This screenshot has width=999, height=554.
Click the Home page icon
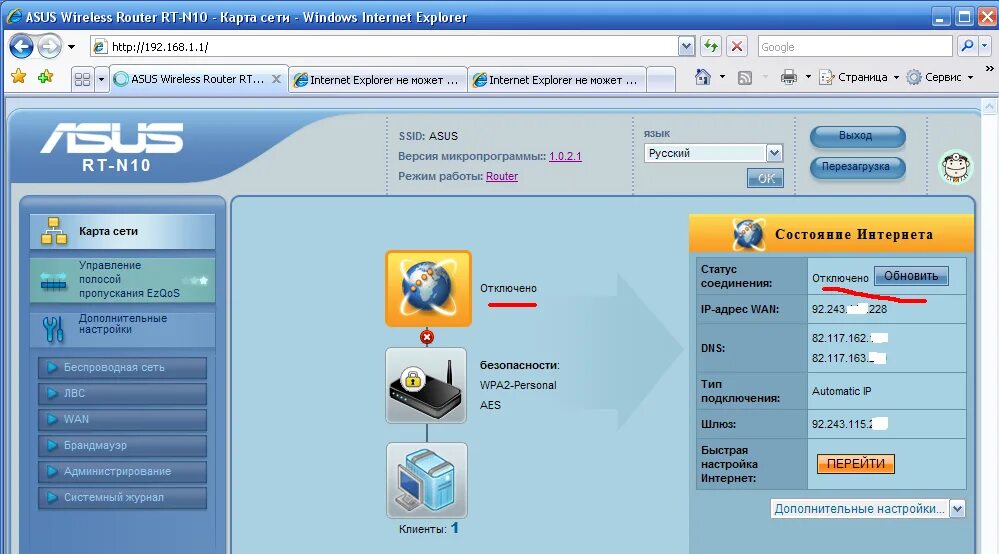tap(703, 77)
